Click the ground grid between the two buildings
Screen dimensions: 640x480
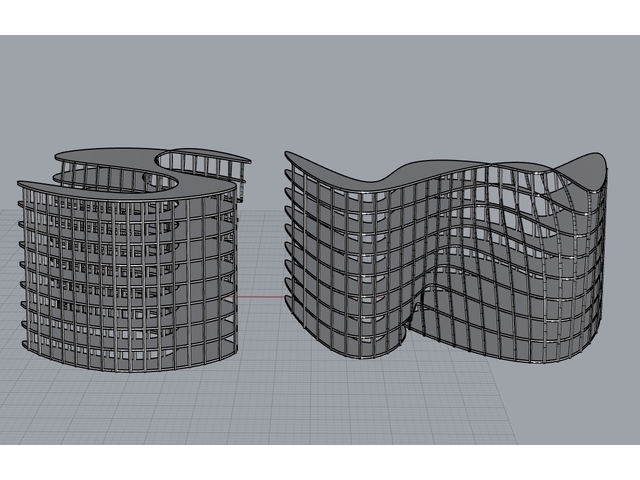(262, 330)
